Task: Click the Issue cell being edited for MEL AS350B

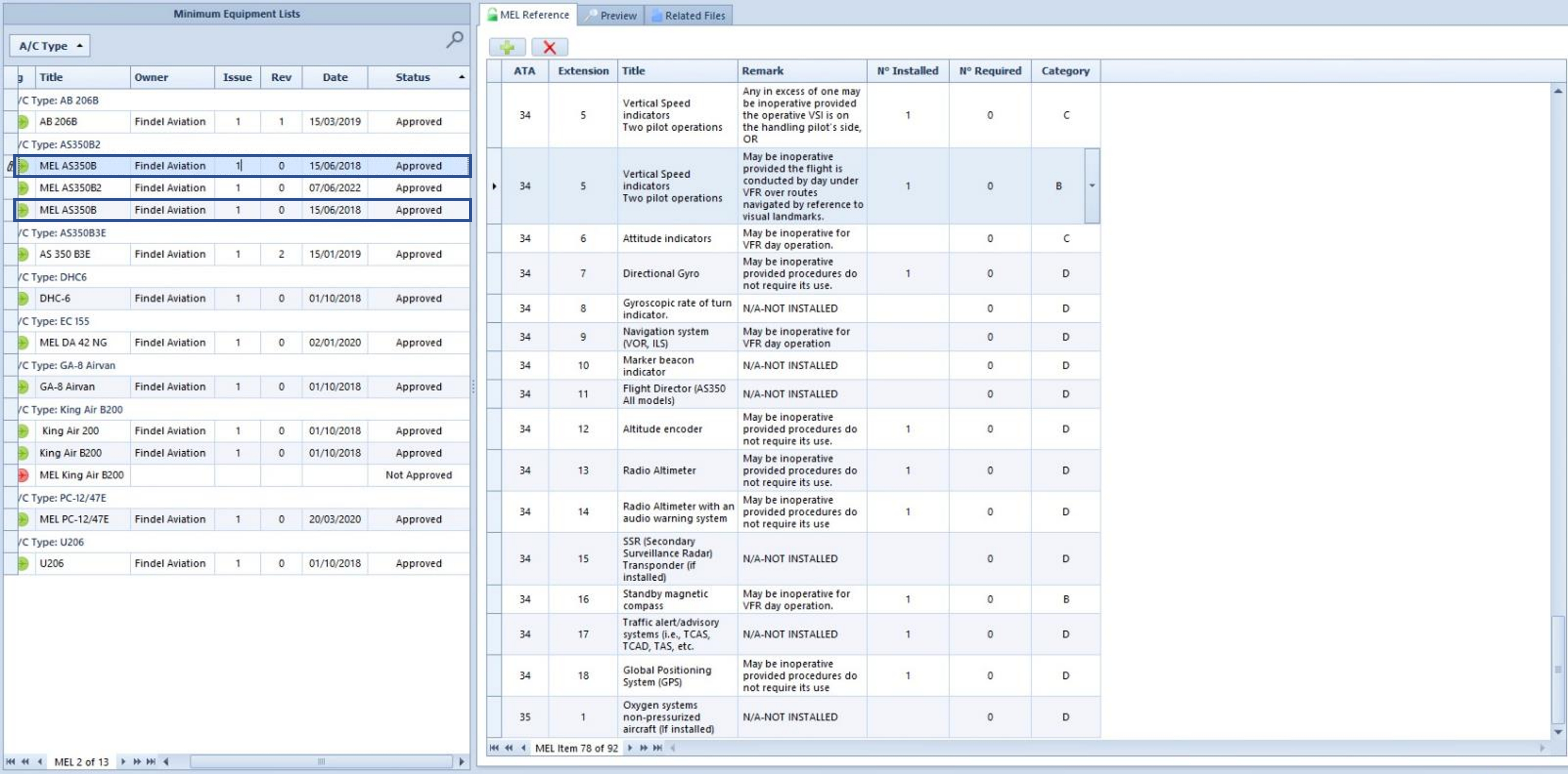Action: click(x=238, y=165)
